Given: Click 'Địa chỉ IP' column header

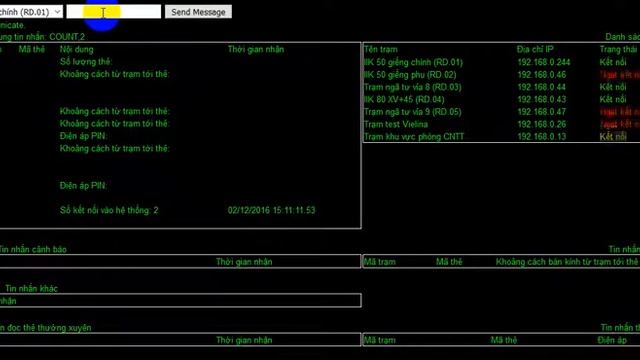Looking at the screenshot, I should point(535,49).
